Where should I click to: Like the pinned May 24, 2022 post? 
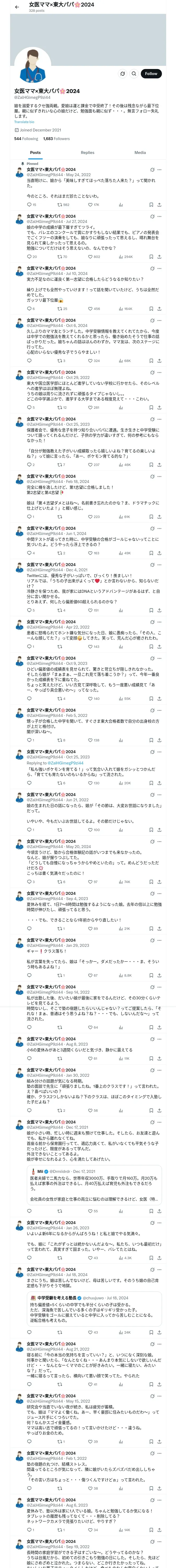click(90, 205)
